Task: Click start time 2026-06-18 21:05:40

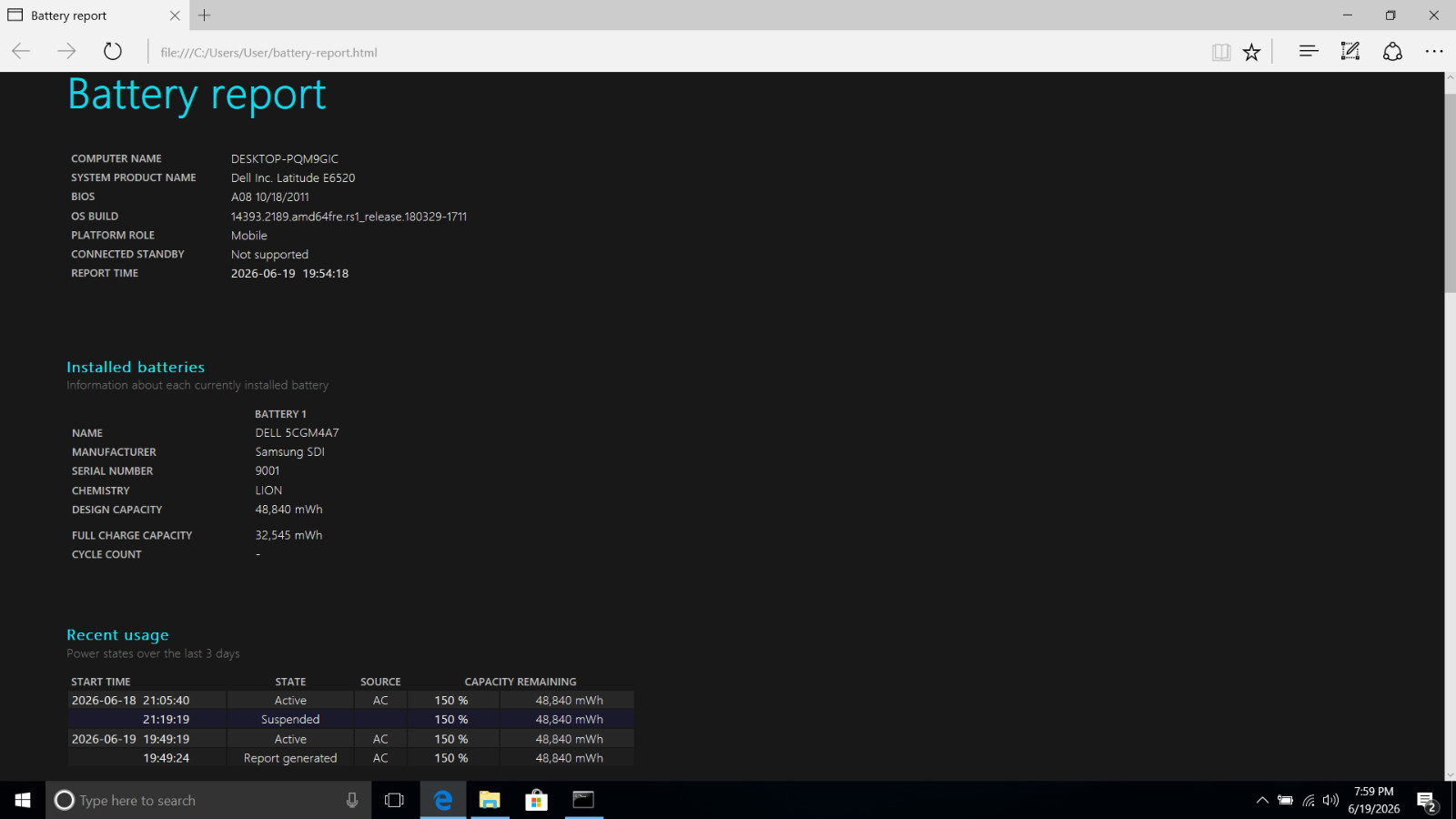Action: (x=130, y=700)
